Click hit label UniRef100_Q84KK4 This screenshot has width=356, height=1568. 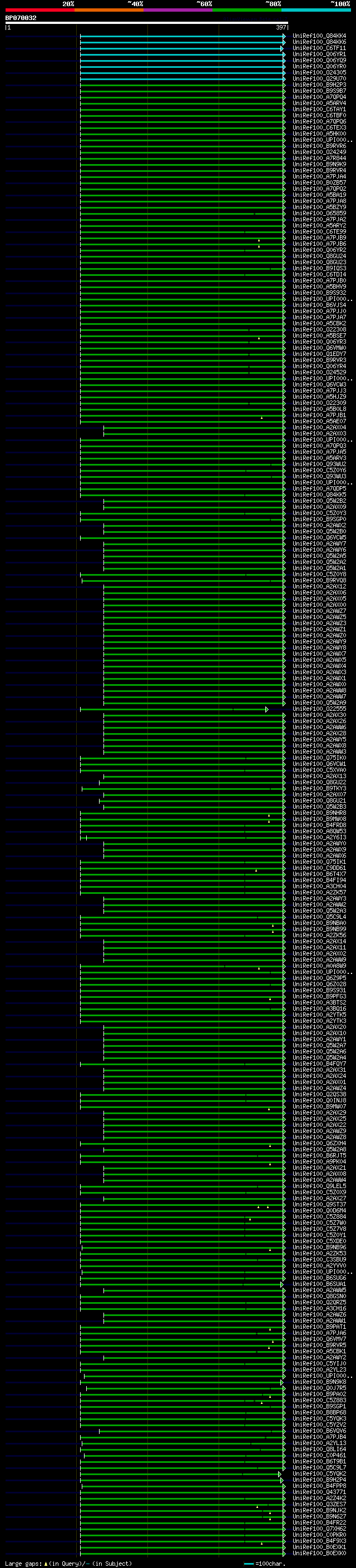tap(319, 36)
